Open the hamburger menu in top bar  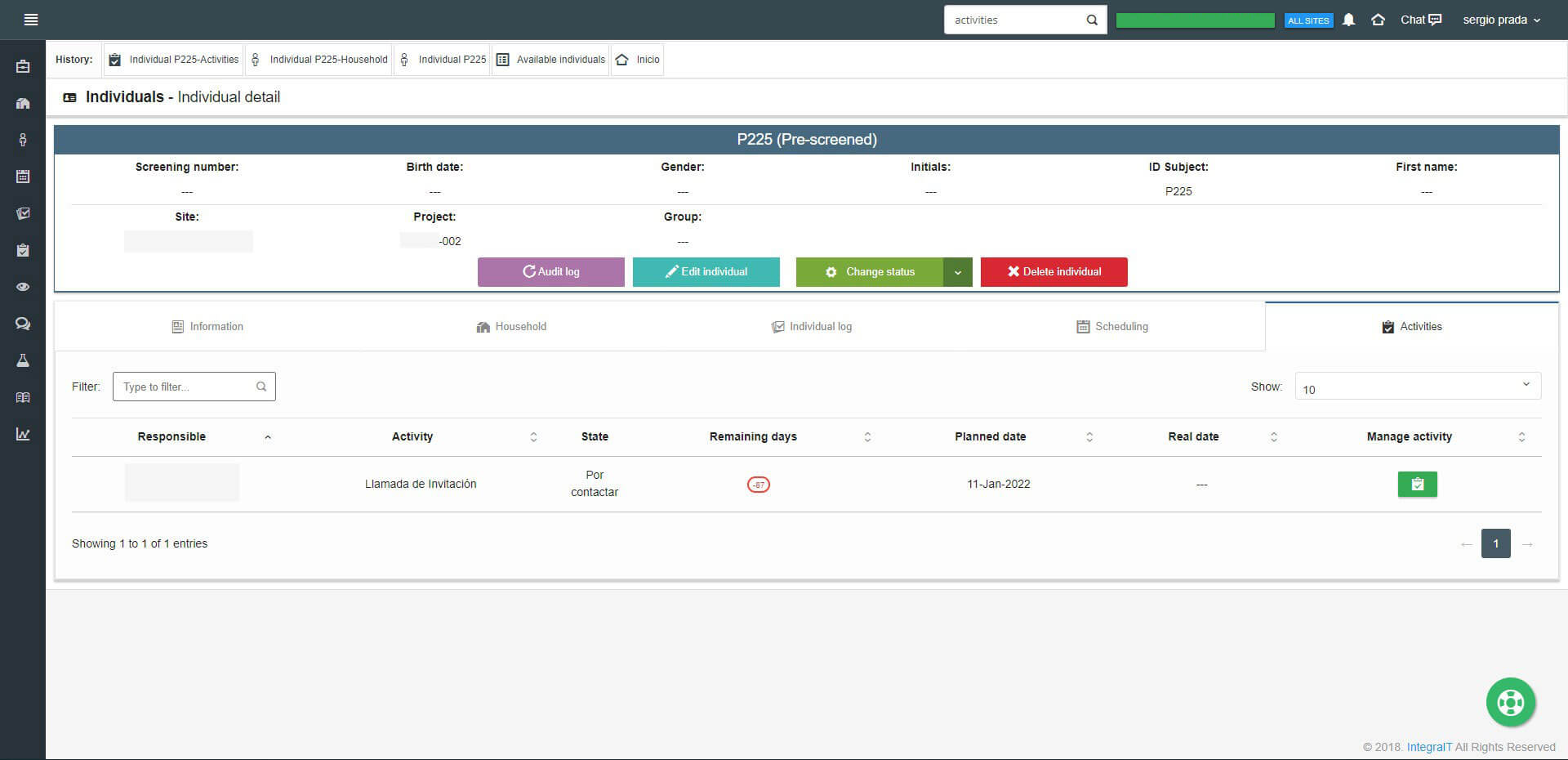(31, 20)
